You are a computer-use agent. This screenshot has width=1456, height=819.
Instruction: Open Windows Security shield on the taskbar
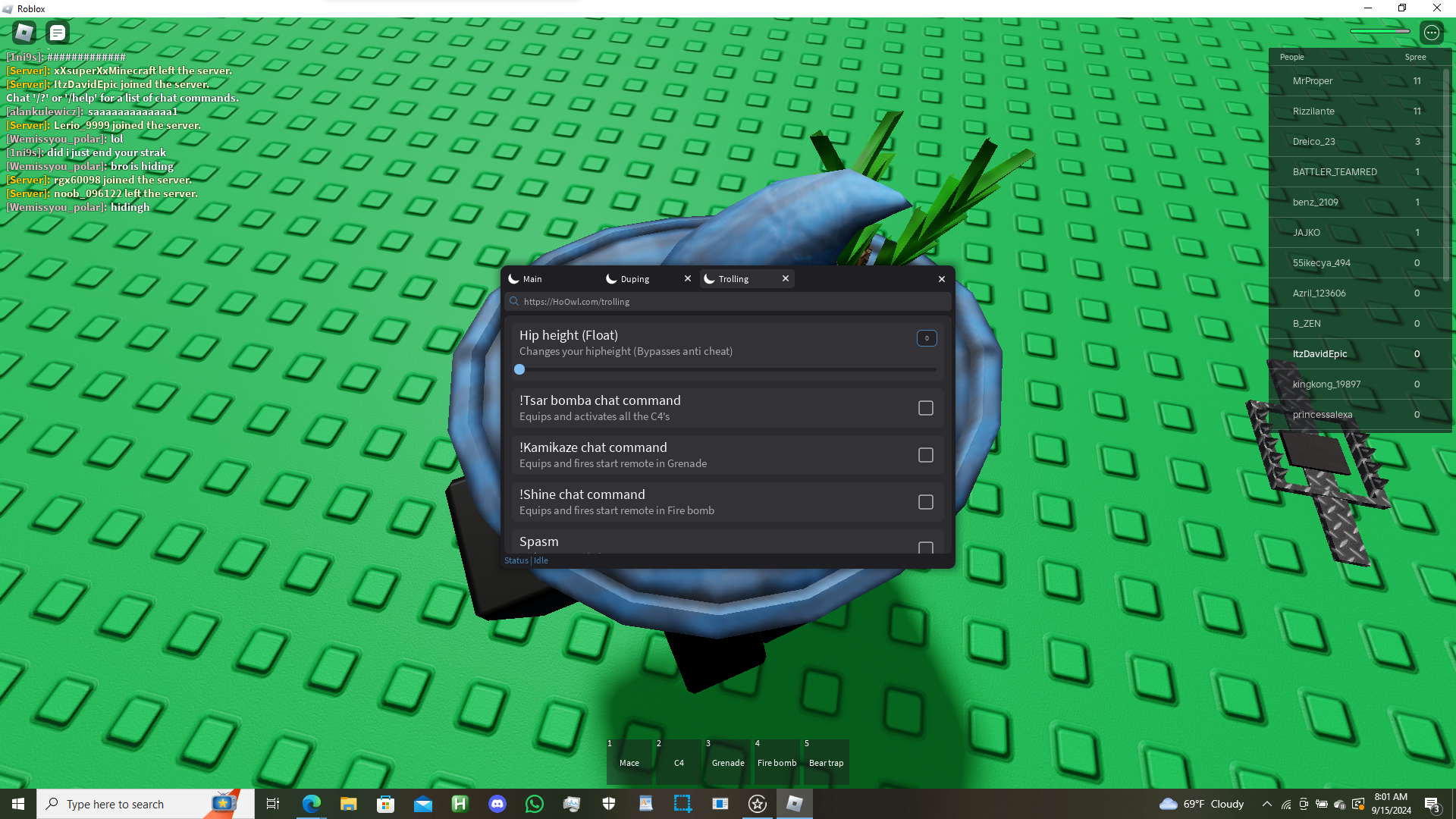tap(608, 804)
